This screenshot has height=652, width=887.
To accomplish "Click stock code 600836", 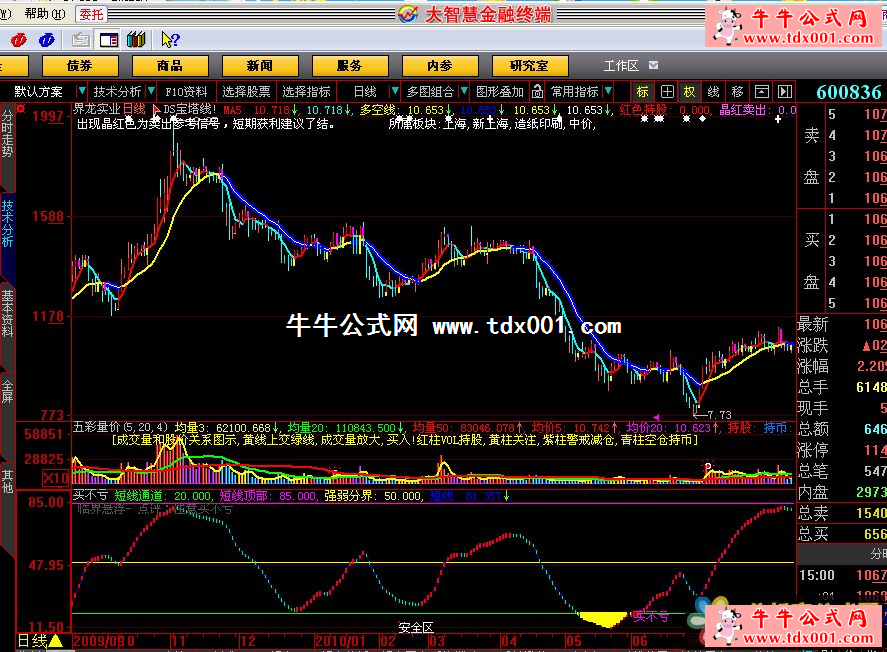I will [849, 92].
